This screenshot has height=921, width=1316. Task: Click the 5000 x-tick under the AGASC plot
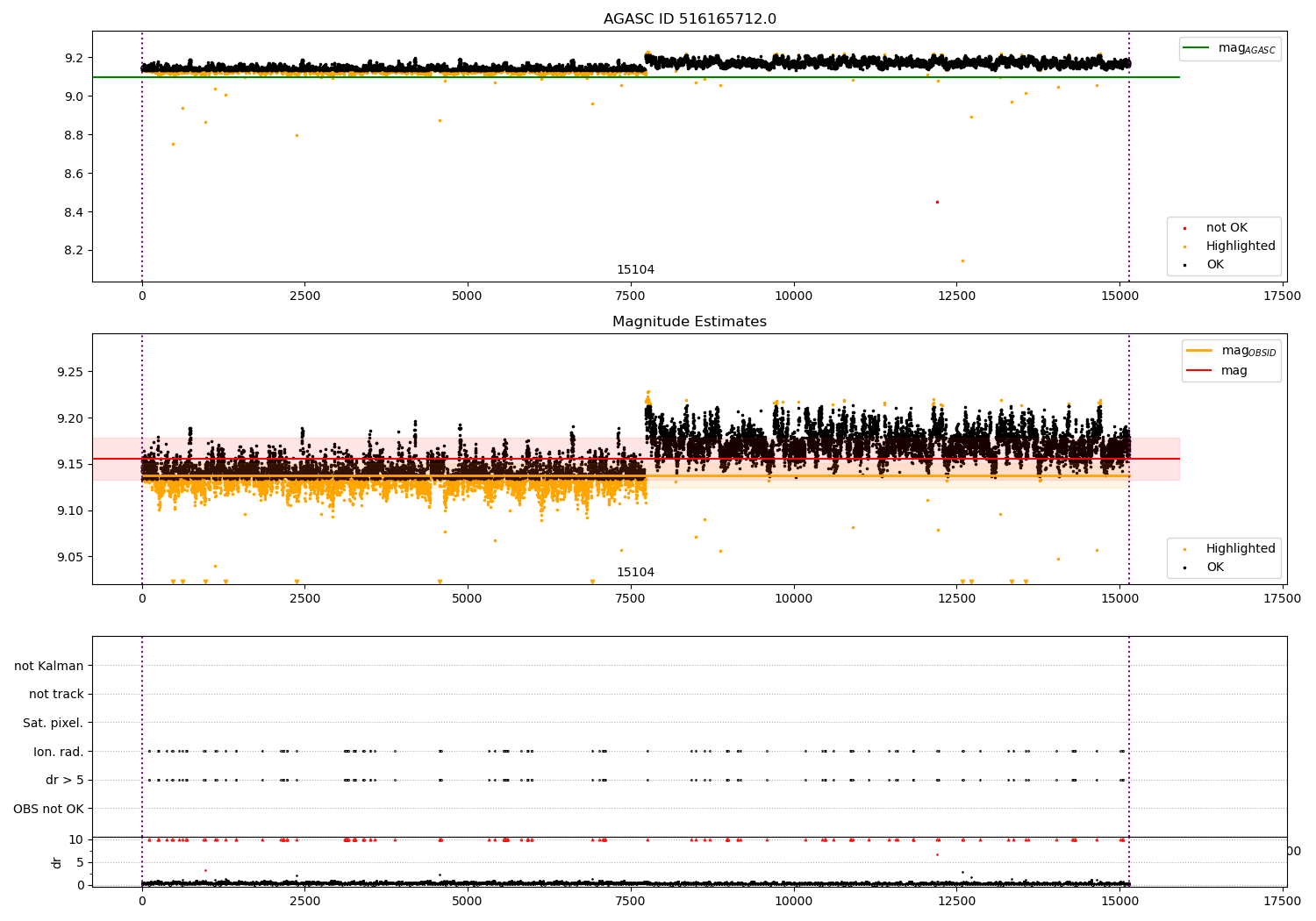468,296
